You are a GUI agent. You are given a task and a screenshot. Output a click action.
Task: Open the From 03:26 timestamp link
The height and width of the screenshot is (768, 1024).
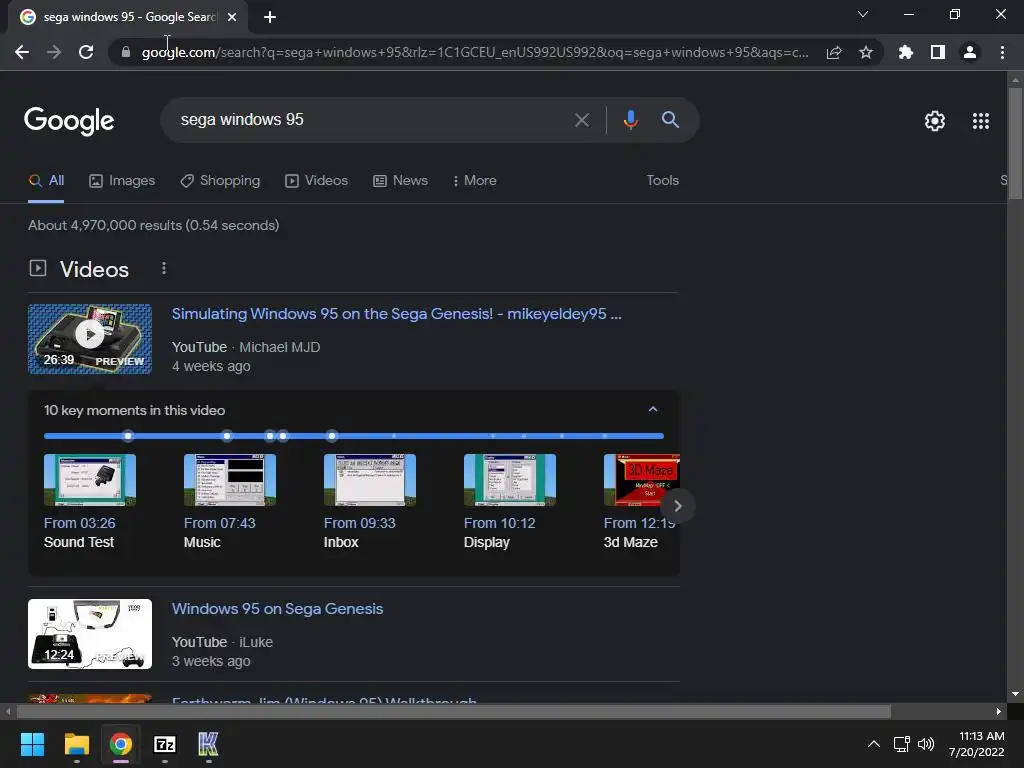pos(80,524)
